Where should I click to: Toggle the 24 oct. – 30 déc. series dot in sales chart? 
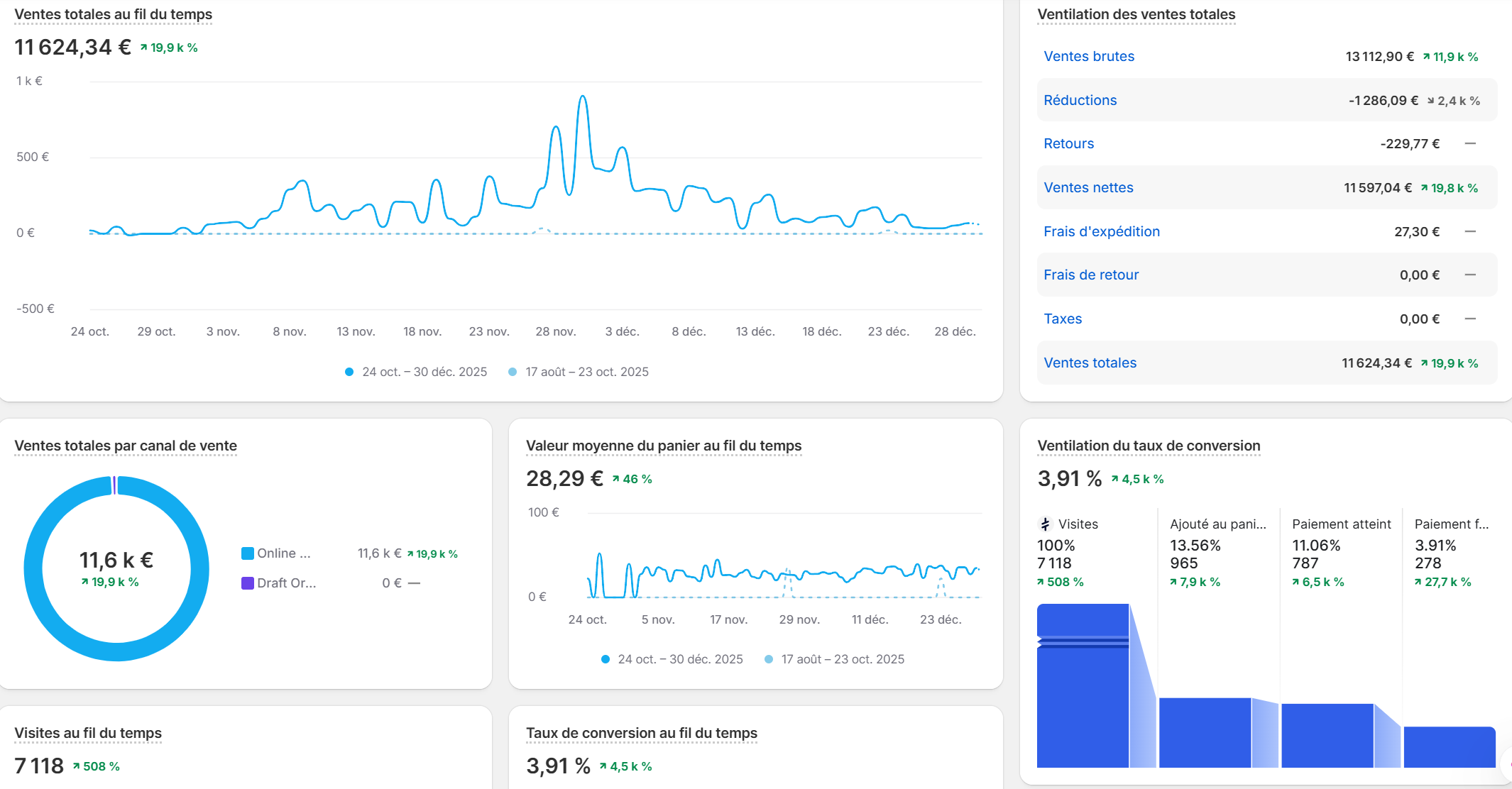click(349, 372)
